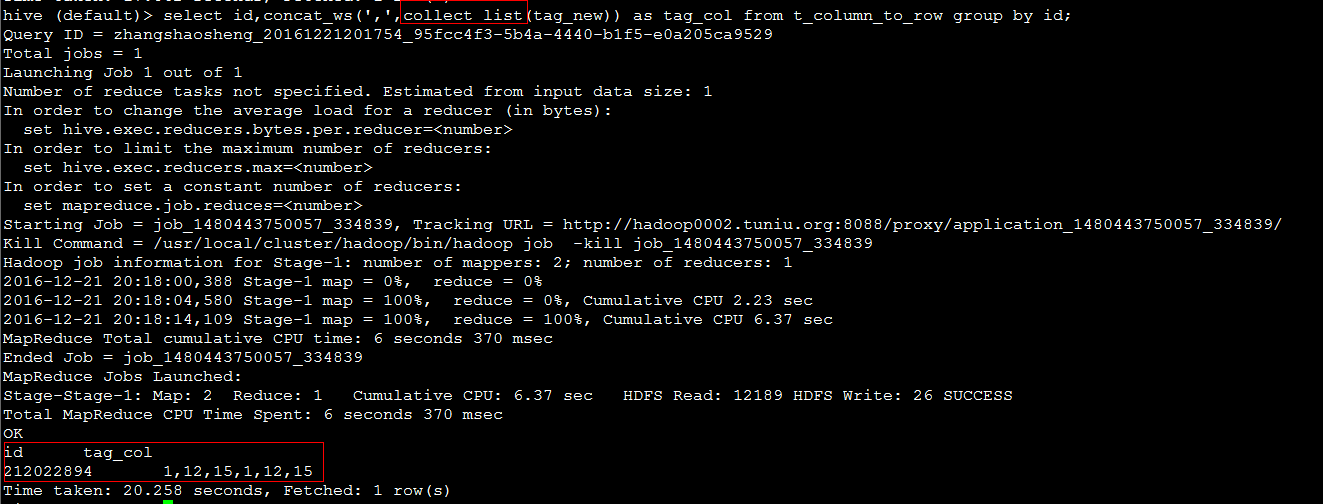Click the 'MapReduce Jobs Launched:' line
Viewport: 1323px width, 504px height.
click(123, 376)
